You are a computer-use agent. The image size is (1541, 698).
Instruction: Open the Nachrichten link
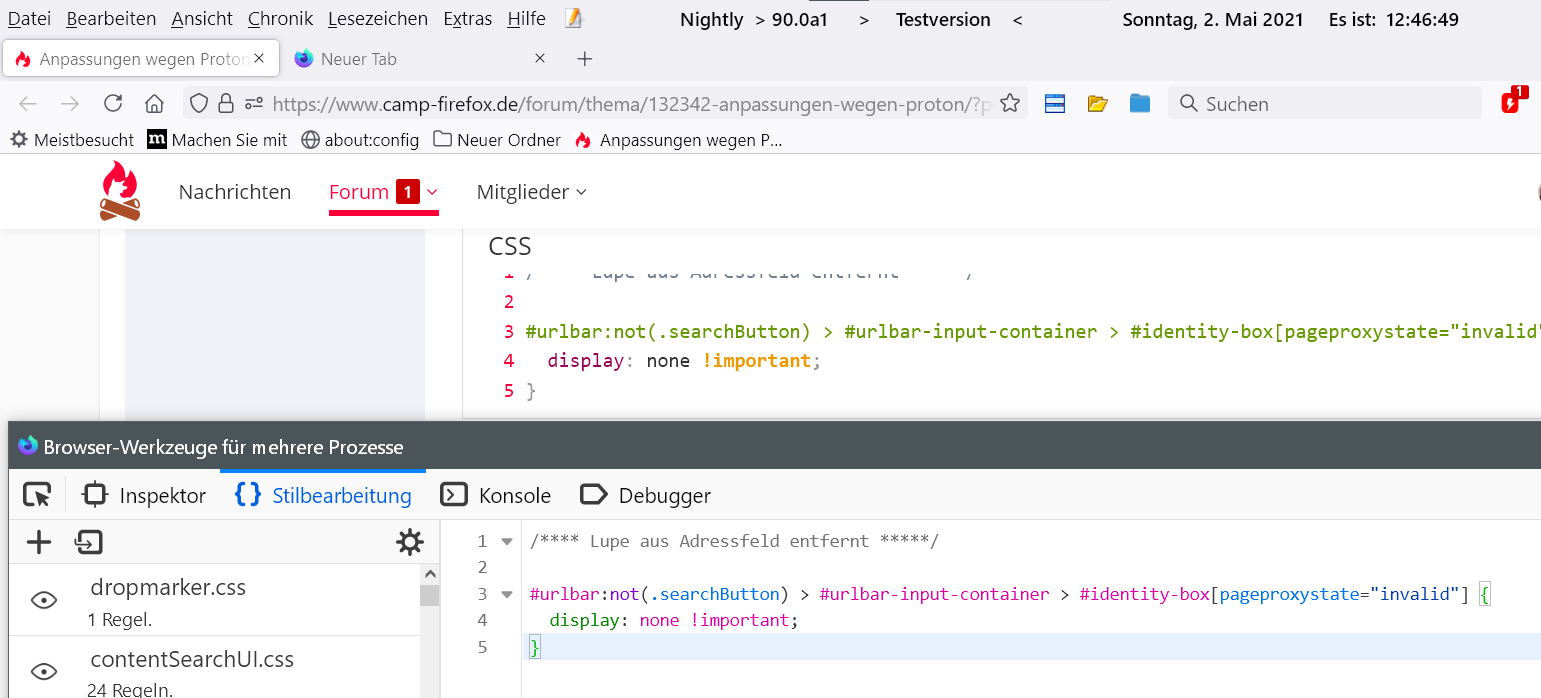[235, 192]
